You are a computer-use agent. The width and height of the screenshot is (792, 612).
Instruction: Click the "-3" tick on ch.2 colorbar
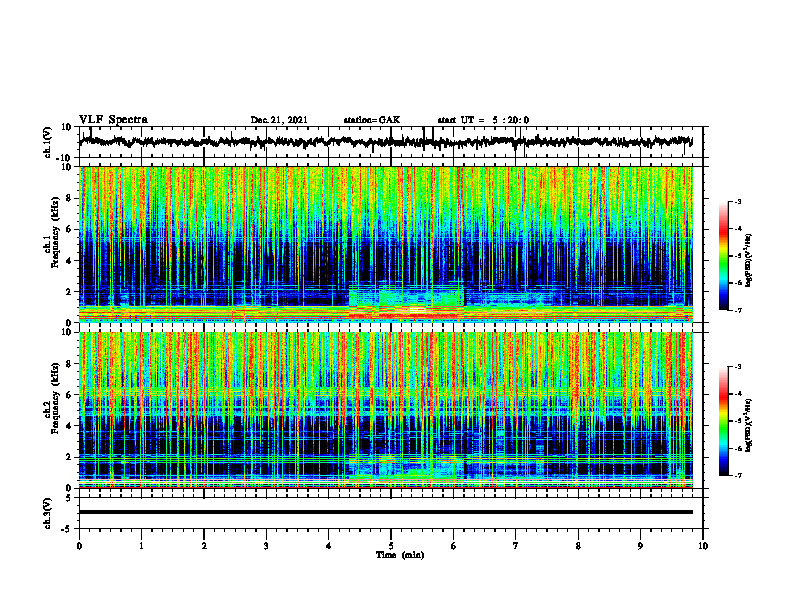point(738,367)
